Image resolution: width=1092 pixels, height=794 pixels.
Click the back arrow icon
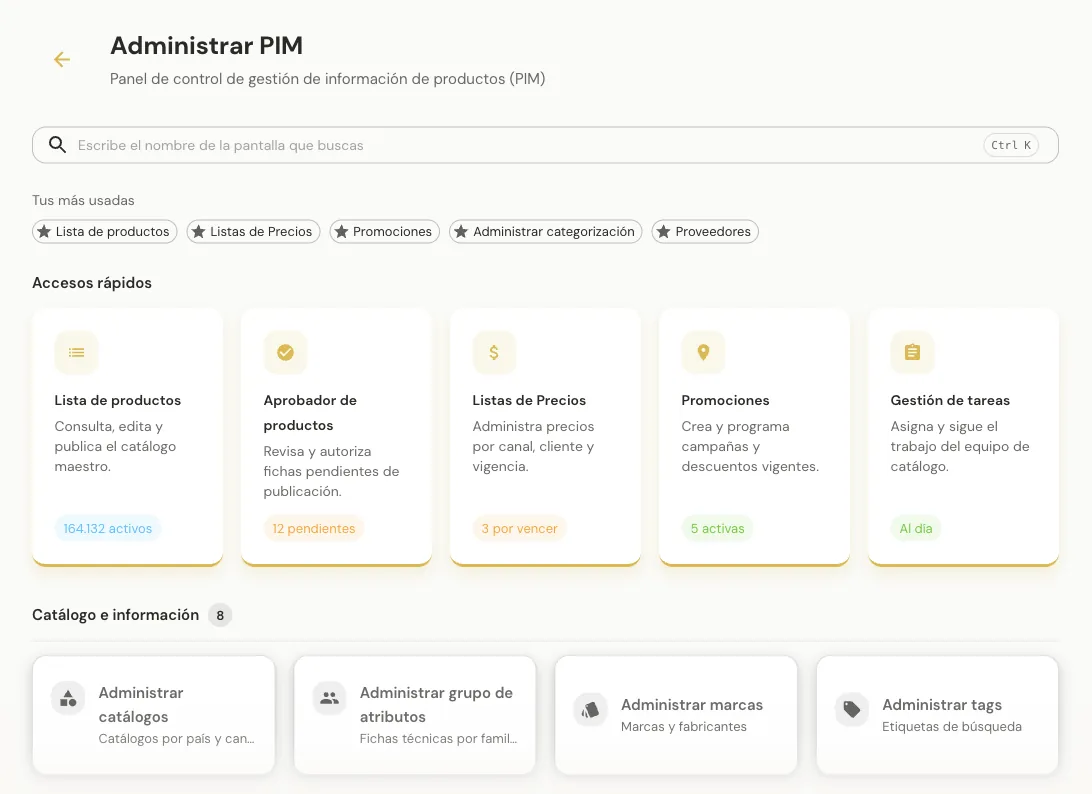62,60
